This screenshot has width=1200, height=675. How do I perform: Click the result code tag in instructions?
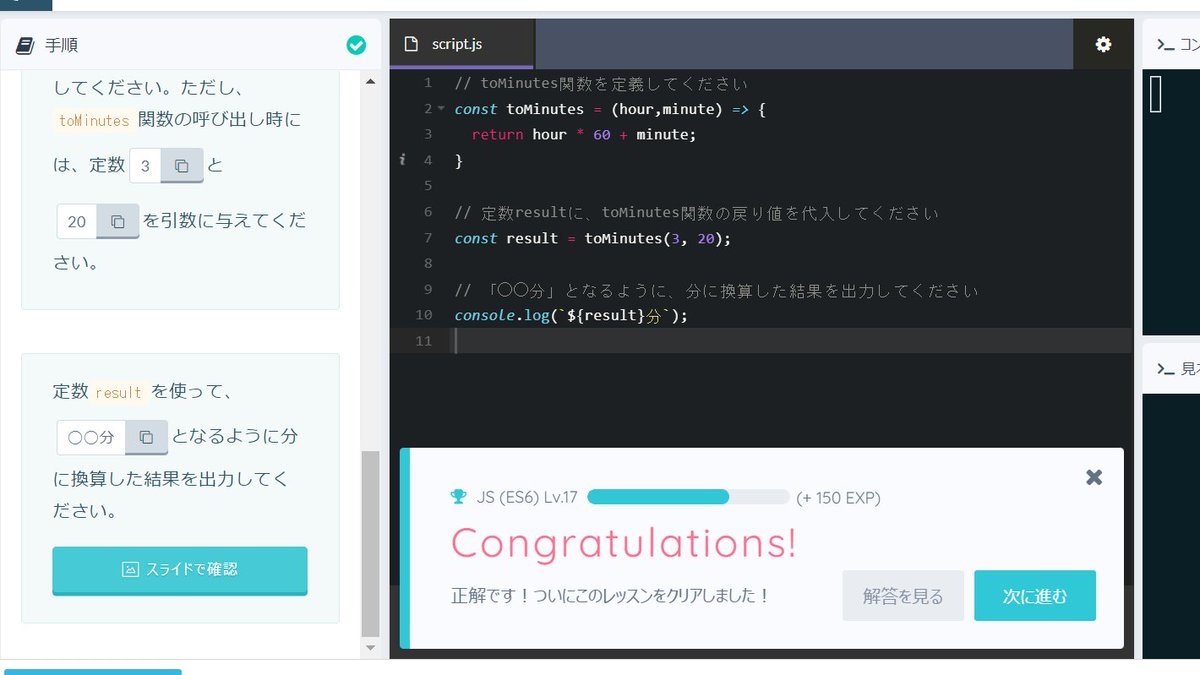[118, 392]
